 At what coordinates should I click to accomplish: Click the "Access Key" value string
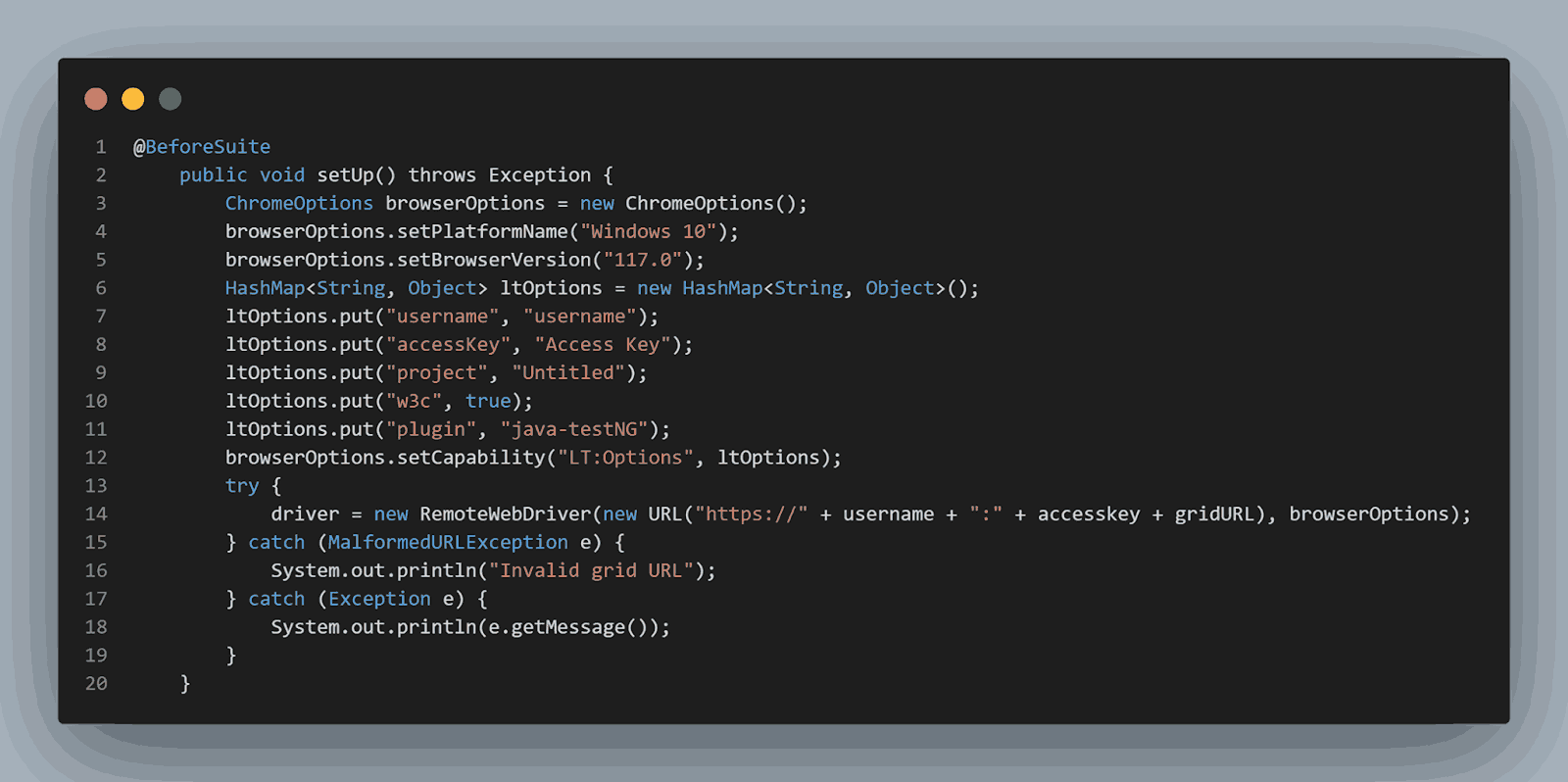tap(603, 345)
